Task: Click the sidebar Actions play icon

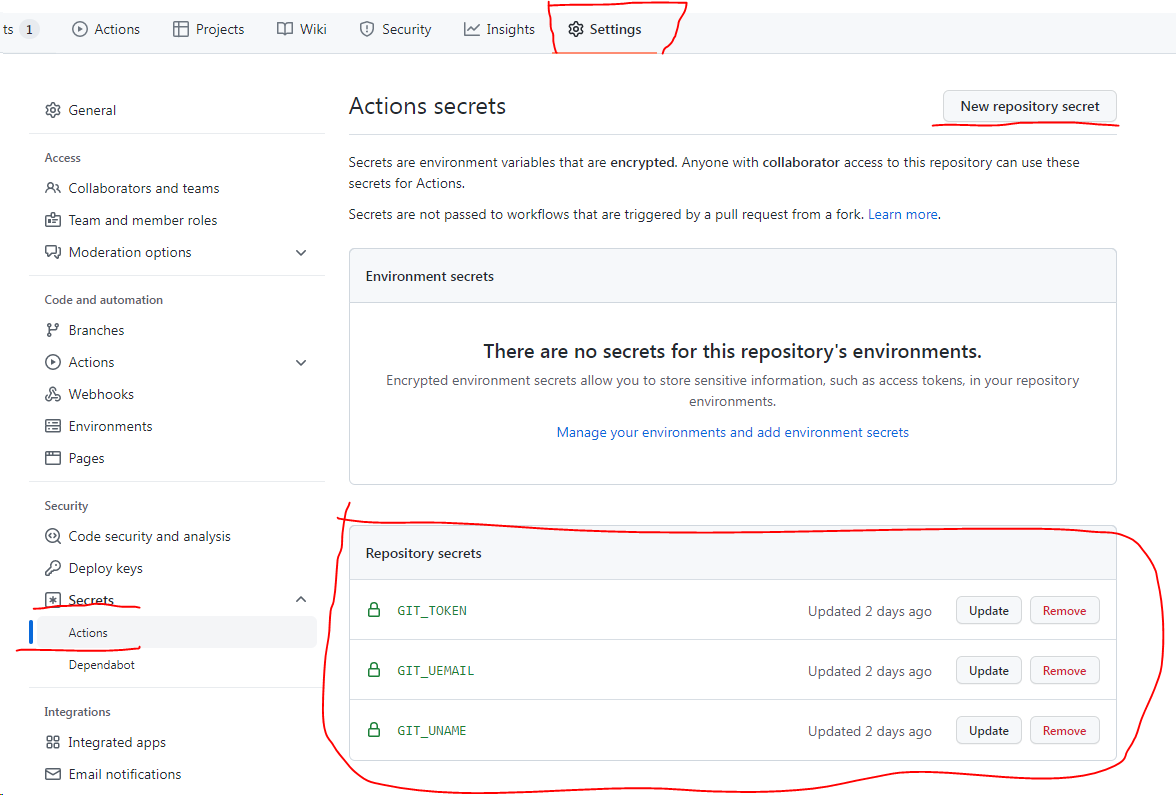Action: [52, 362]
